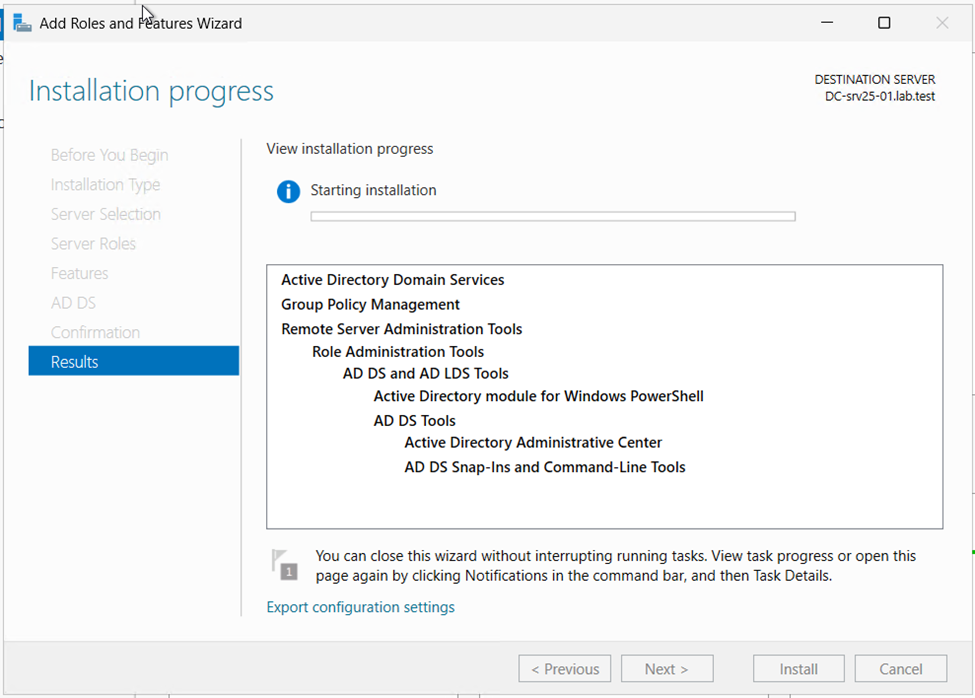Select the Server Roles step in sidebar
Image resolution: width=975 pixels, height=698 pixels.
tap(93, 244)
